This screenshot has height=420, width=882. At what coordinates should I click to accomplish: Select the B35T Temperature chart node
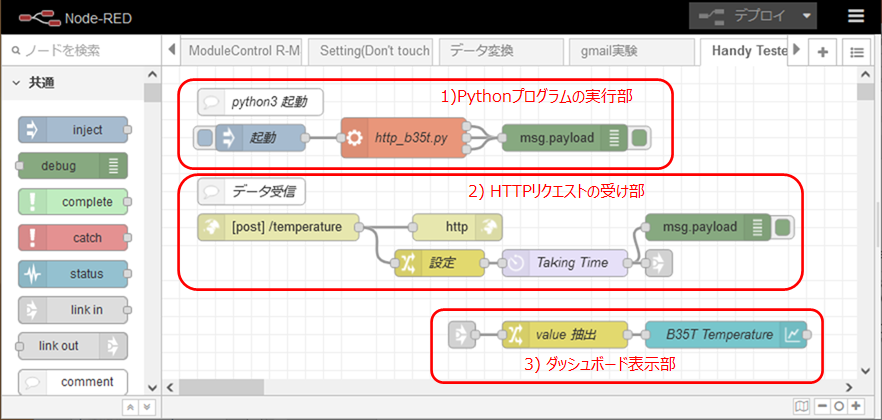[722, 334]
